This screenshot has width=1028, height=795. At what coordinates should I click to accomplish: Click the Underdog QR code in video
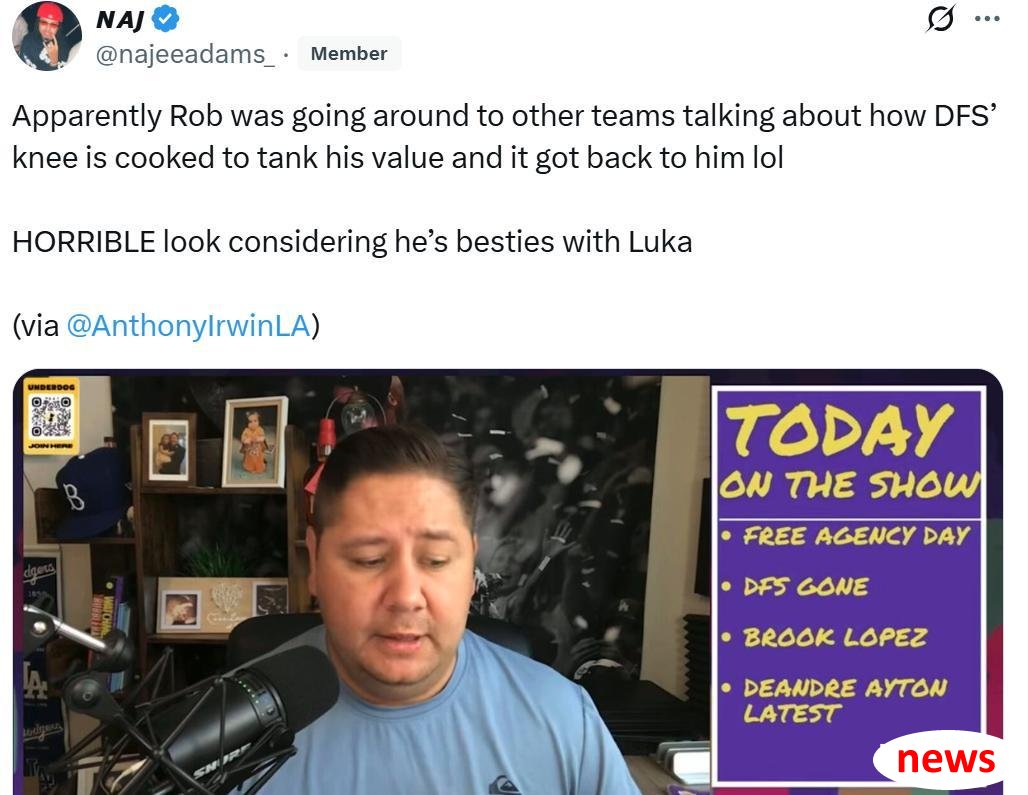pyautogui.click(x=51, y=416)
